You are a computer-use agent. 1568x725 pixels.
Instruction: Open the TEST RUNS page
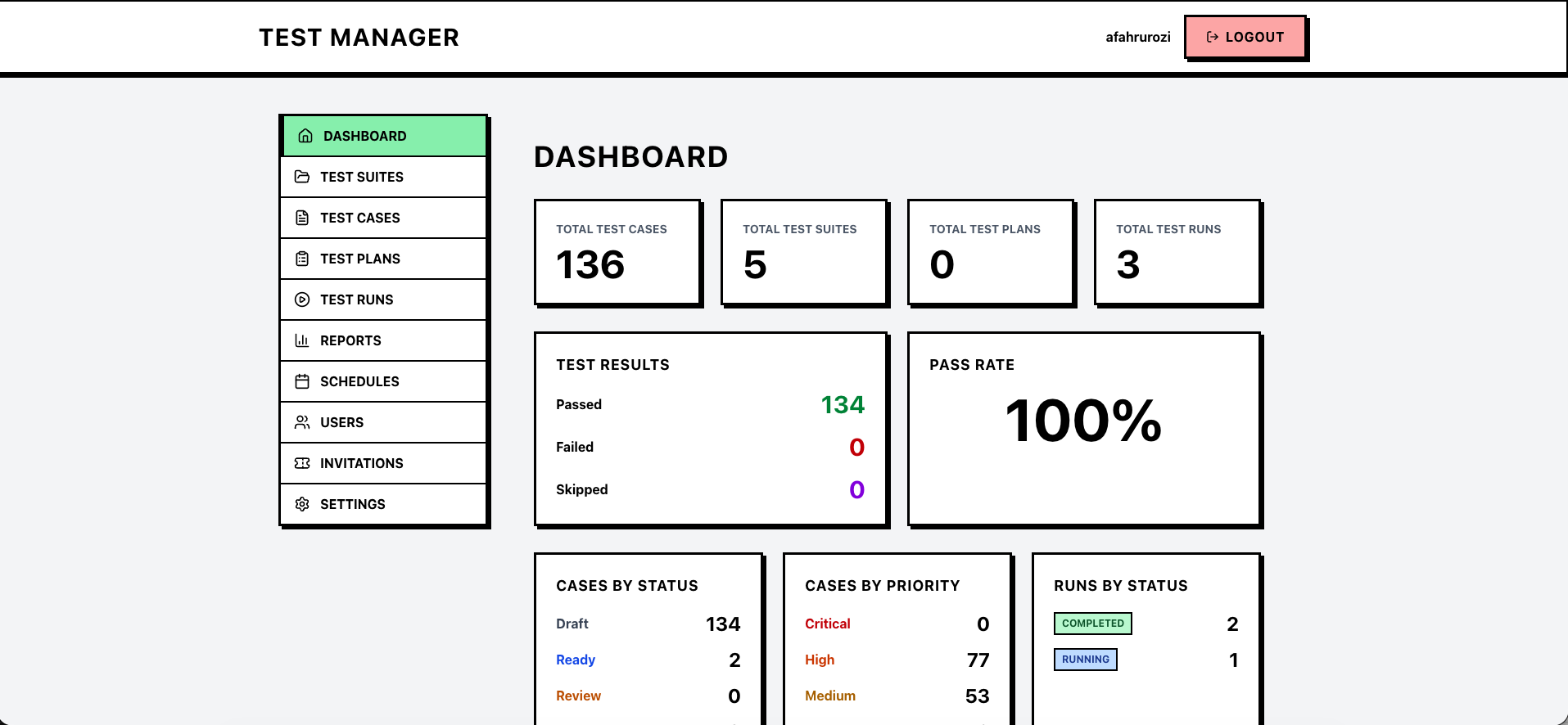tap(383, 299)
